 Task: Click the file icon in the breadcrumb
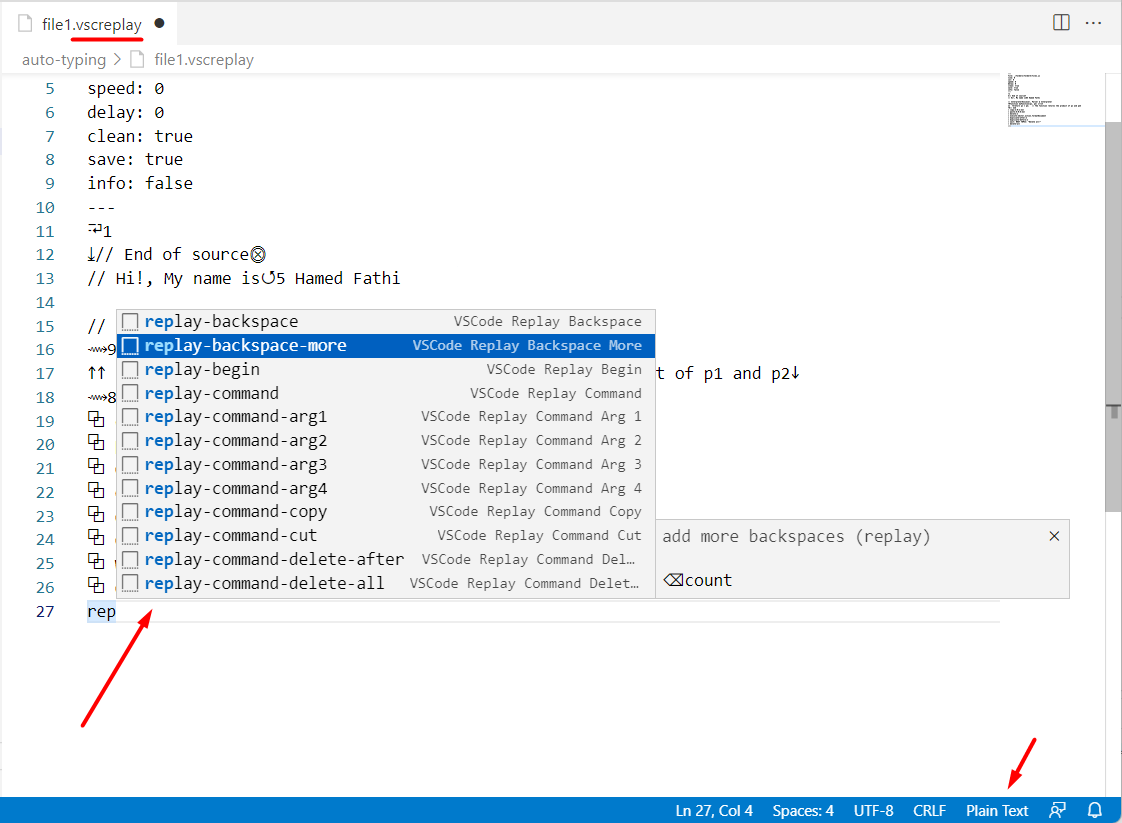pyautogui.click(x=137, y=59)
